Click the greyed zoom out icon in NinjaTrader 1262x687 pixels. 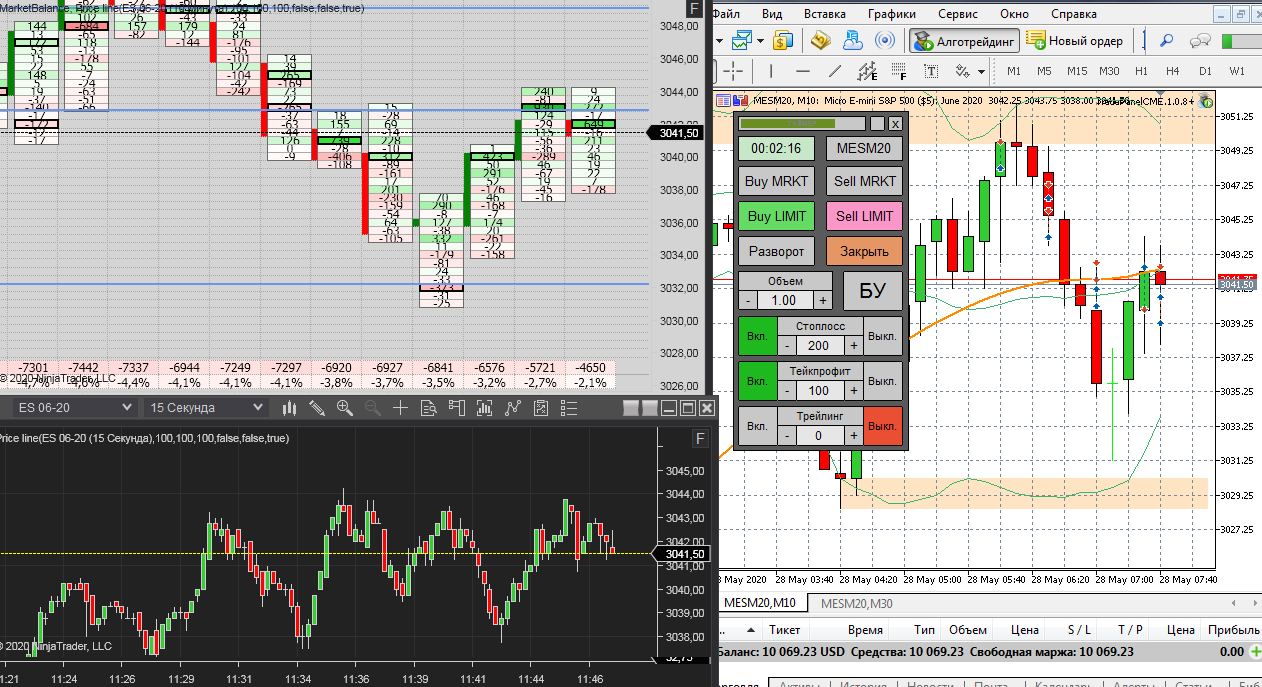pos(373,408)
